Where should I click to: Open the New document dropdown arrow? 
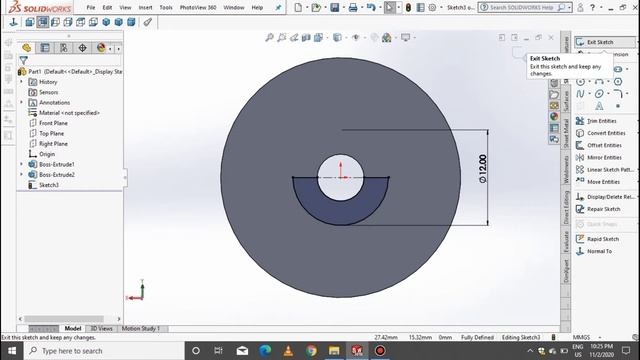click(306, 7)
